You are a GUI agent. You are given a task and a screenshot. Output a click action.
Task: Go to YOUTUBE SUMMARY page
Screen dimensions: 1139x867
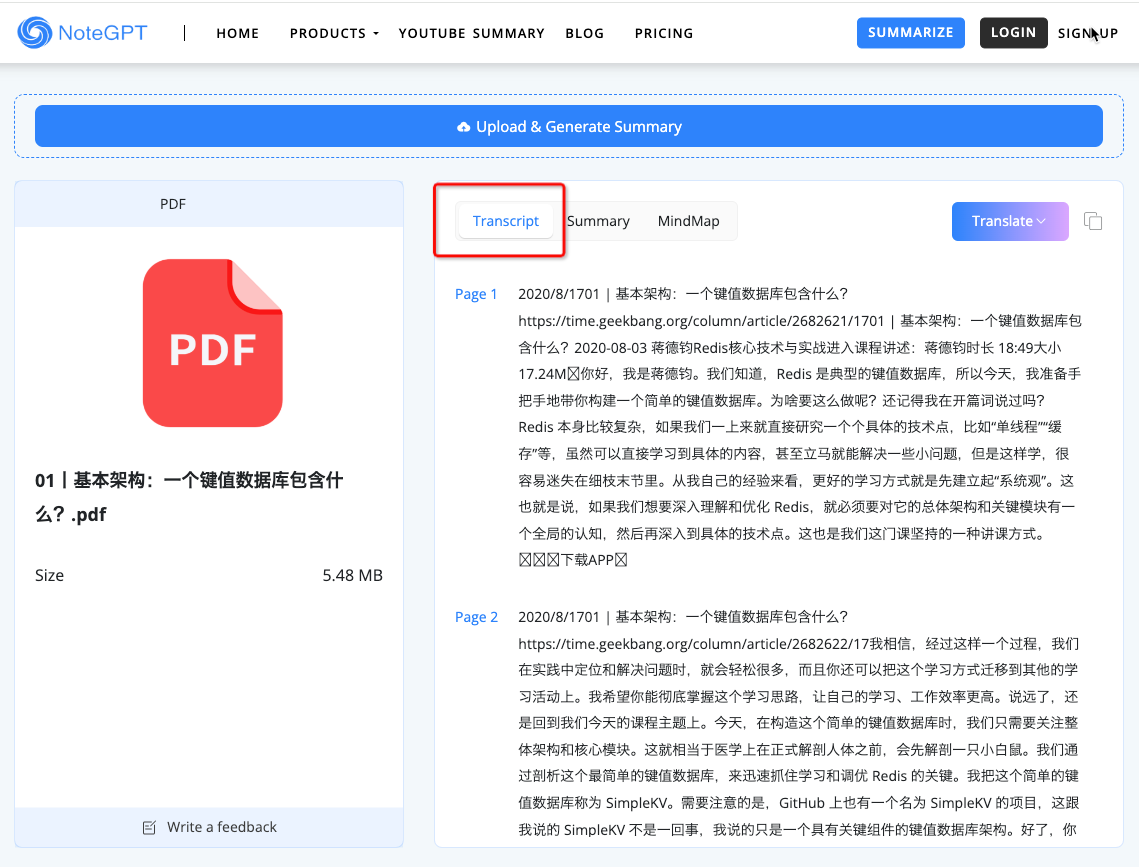[x=471, y=33]
